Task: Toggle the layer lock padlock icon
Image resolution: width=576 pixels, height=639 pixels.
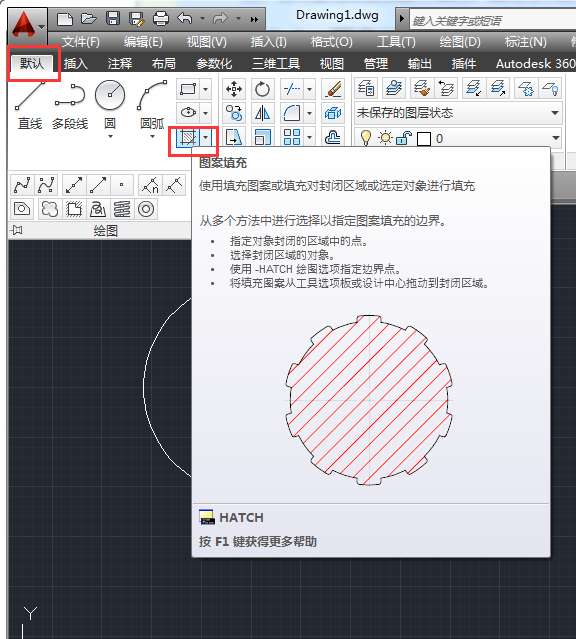Action: (x=404, y=138)
